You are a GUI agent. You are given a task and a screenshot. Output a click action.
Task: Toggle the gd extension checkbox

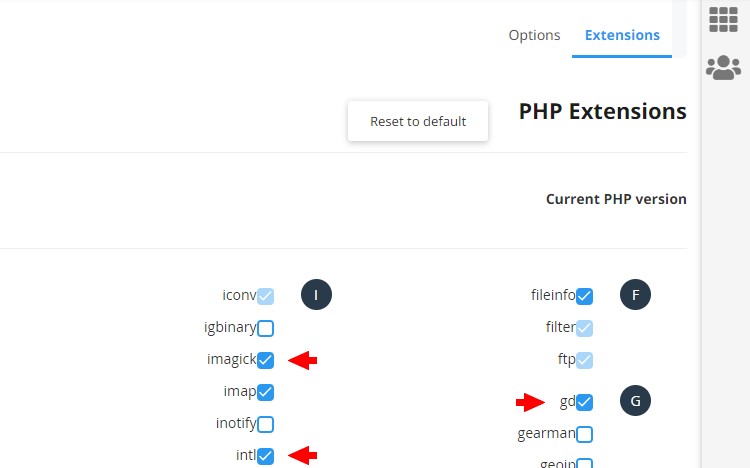point(585,402)
